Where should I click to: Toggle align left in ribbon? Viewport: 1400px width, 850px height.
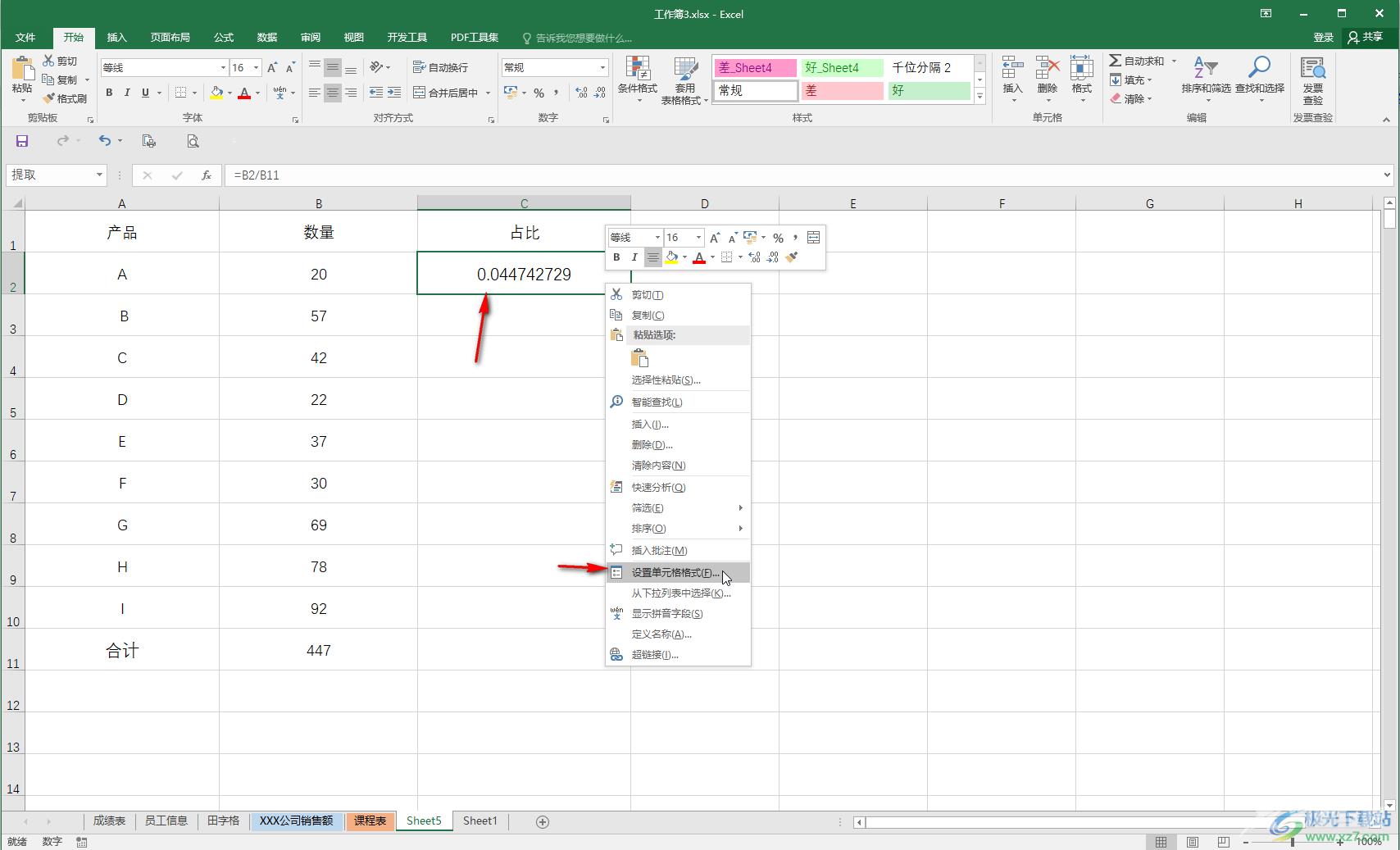click(x=315, y=93)
